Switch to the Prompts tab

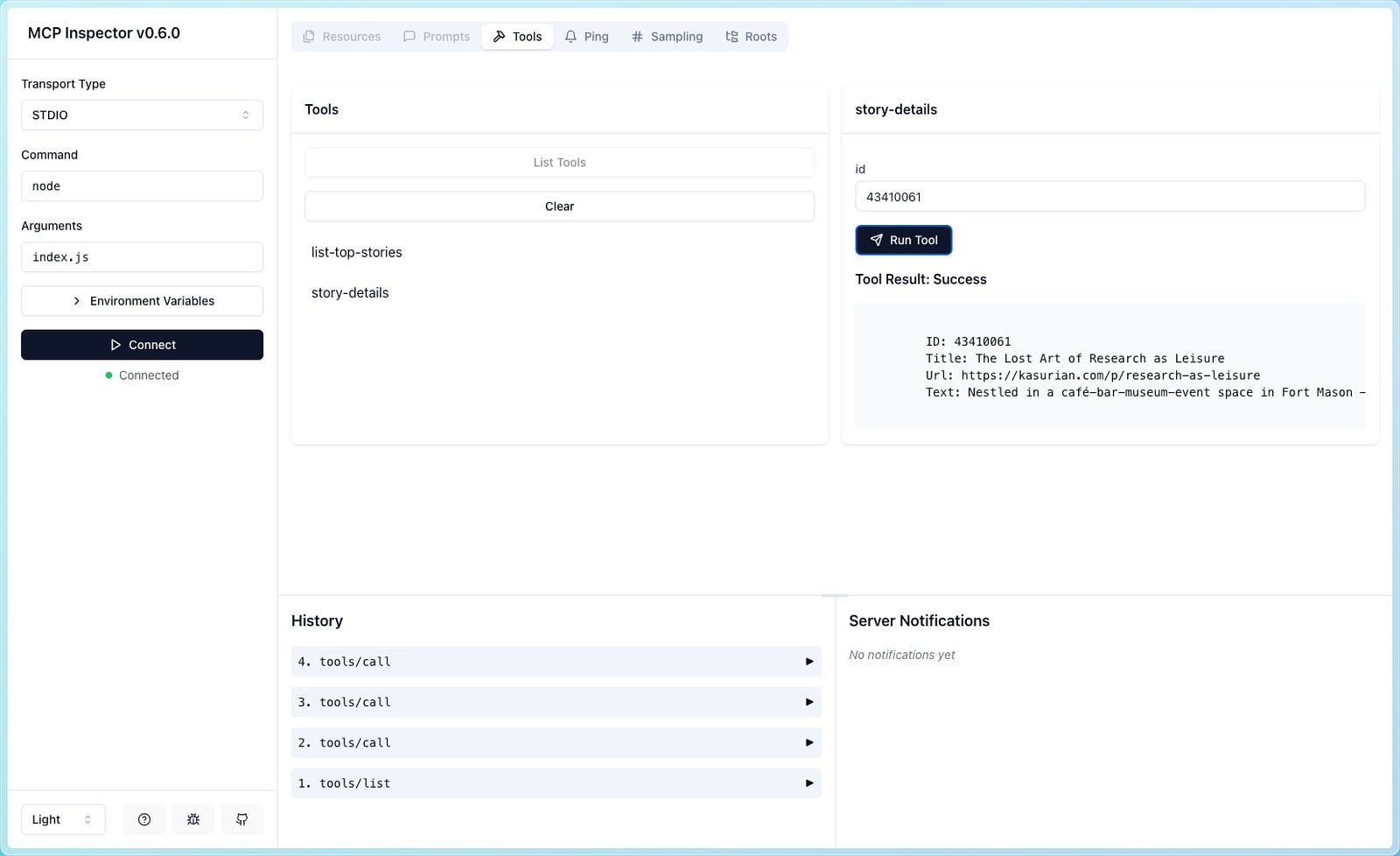pos(437,37)
